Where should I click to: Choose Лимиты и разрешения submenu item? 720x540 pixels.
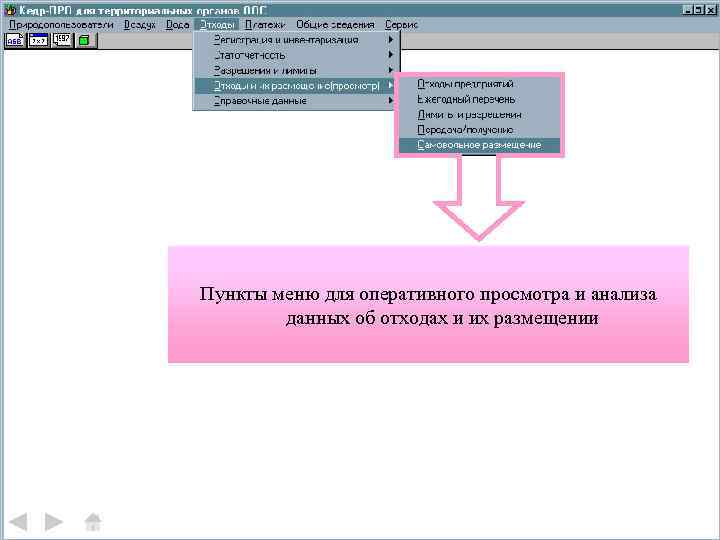(x=479, y=114)
